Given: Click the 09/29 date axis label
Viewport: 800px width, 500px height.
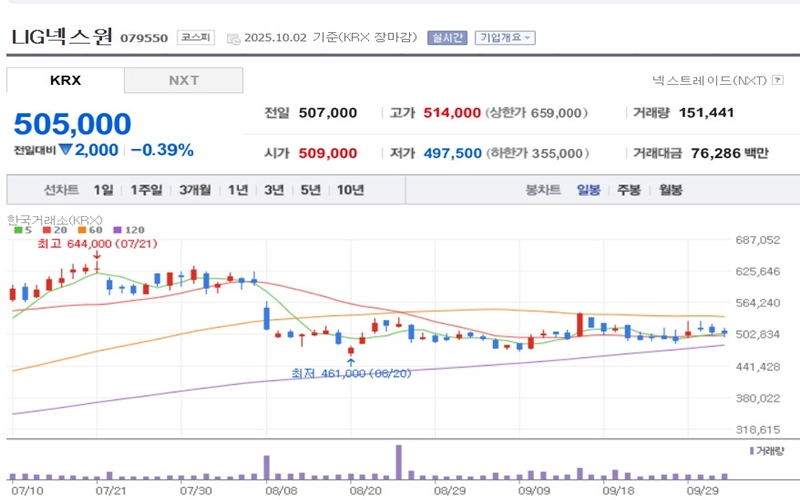Looking at the screenshot, I should [x=703, y=491].
